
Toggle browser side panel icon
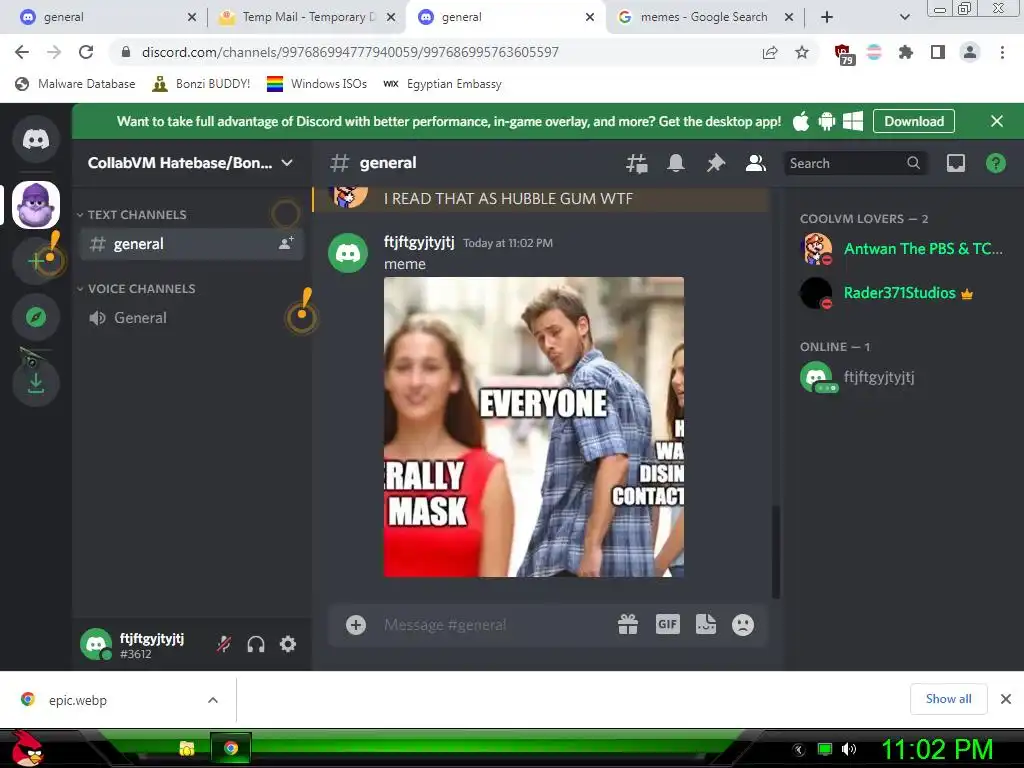(938, 52)
